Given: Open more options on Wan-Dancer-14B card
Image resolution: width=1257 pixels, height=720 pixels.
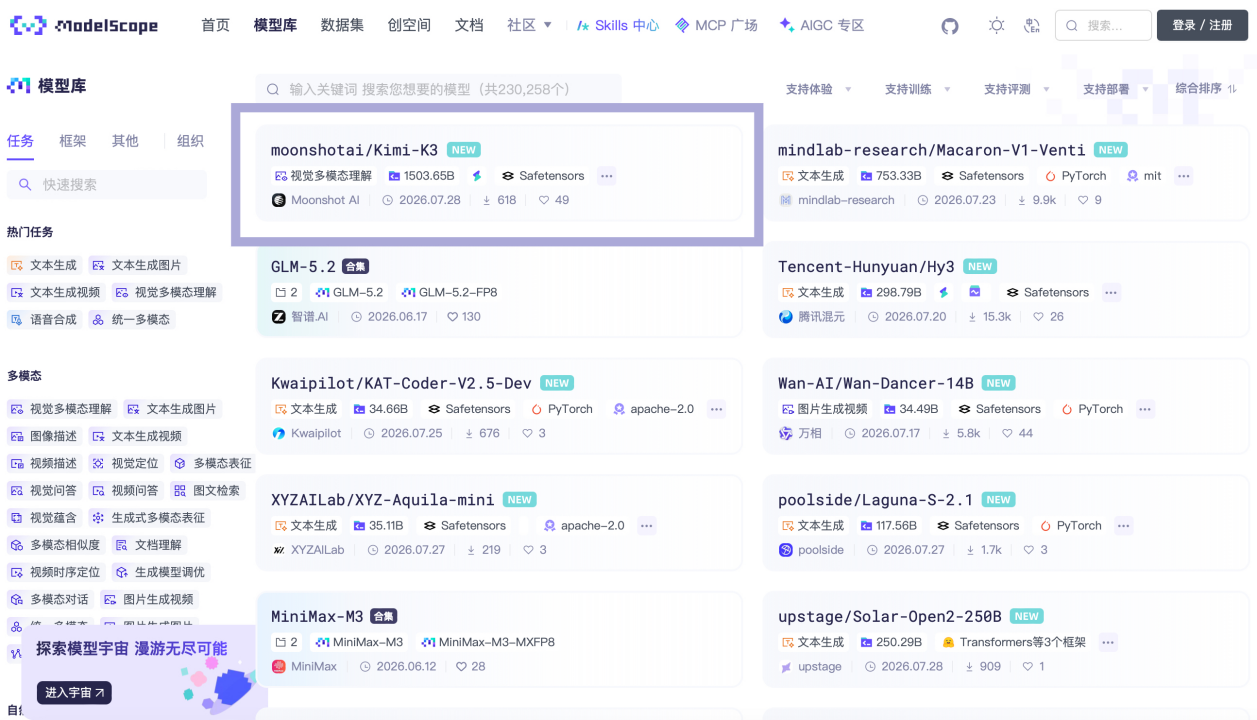Looking at the screenshot, I should pyautogui.click(x=1145, y=409).
